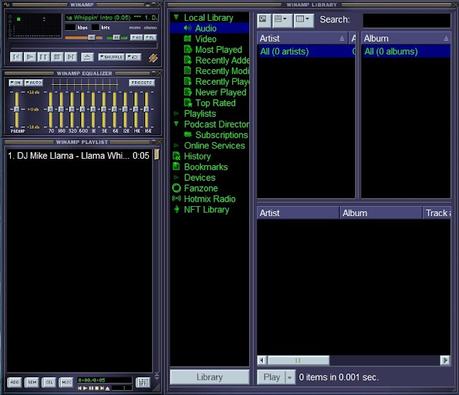
Task: Click the Preamp slider in equalizer
Action: [16, 109]
